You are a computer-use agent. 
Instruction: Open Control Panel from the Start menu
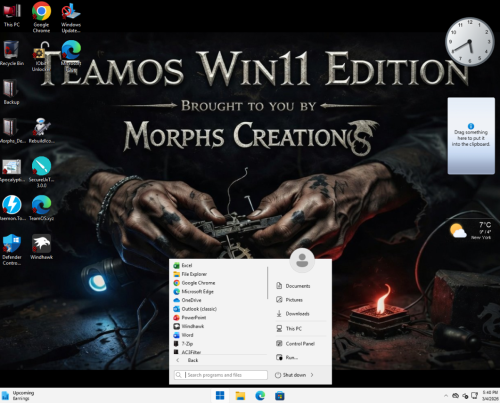[301, 343]
